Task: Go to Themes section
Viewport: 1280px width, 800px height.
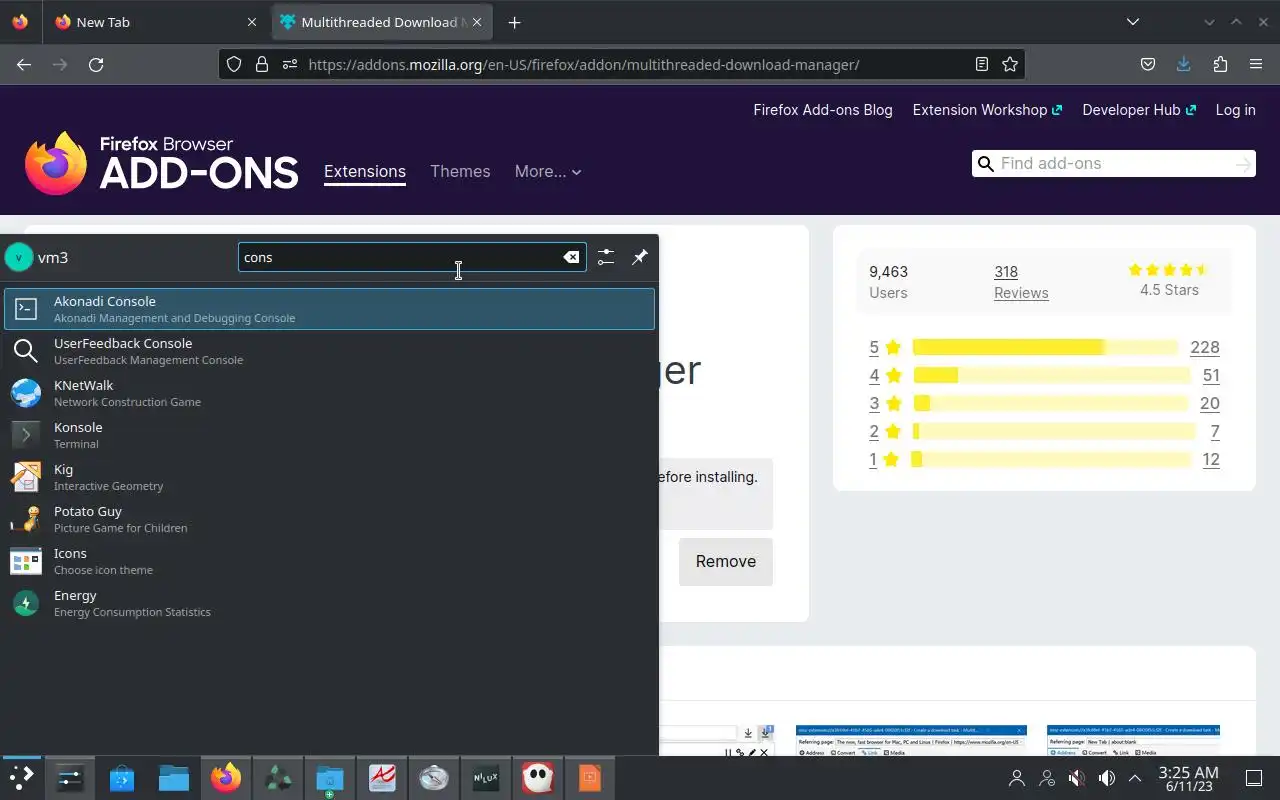Action: [460, 171]
